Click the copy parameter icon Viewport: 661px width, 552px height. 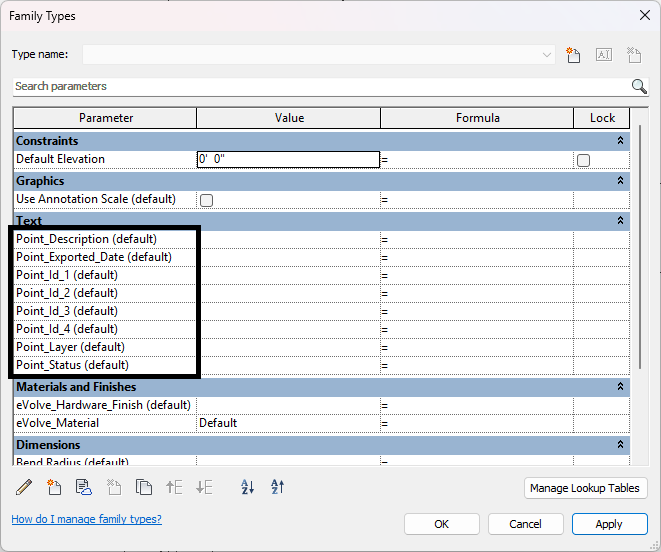pos(145,488)
